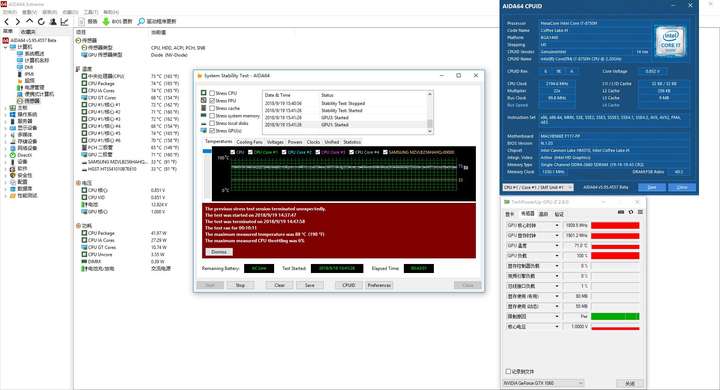Stop the running stability test

(x=240, y=285)
